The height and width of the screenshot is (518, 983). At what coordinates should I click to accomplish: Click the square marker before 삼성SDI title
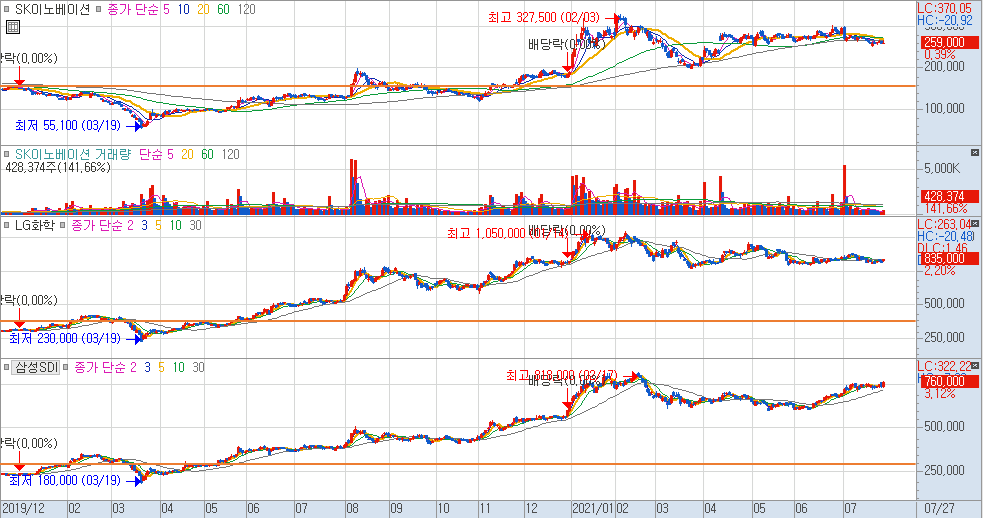tap(6, 367)
